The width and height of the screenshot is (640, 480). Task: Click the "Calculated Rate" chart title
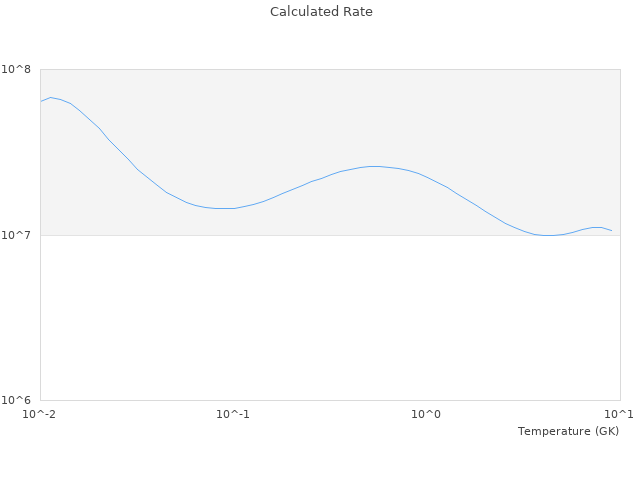tap(321, 12)
